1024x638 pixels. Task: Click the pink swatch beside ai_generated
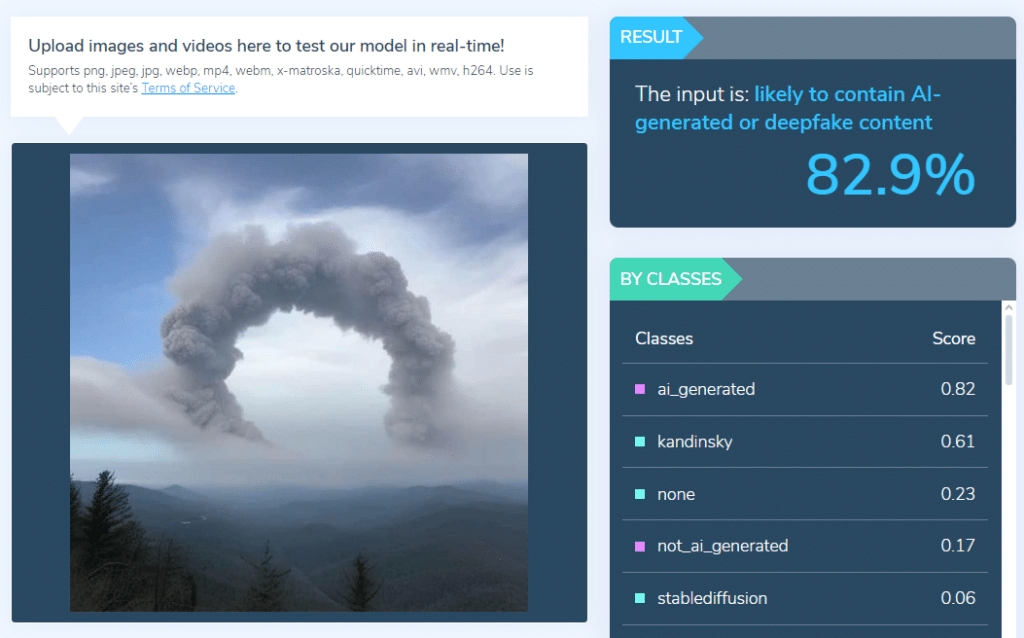point(640,389)
